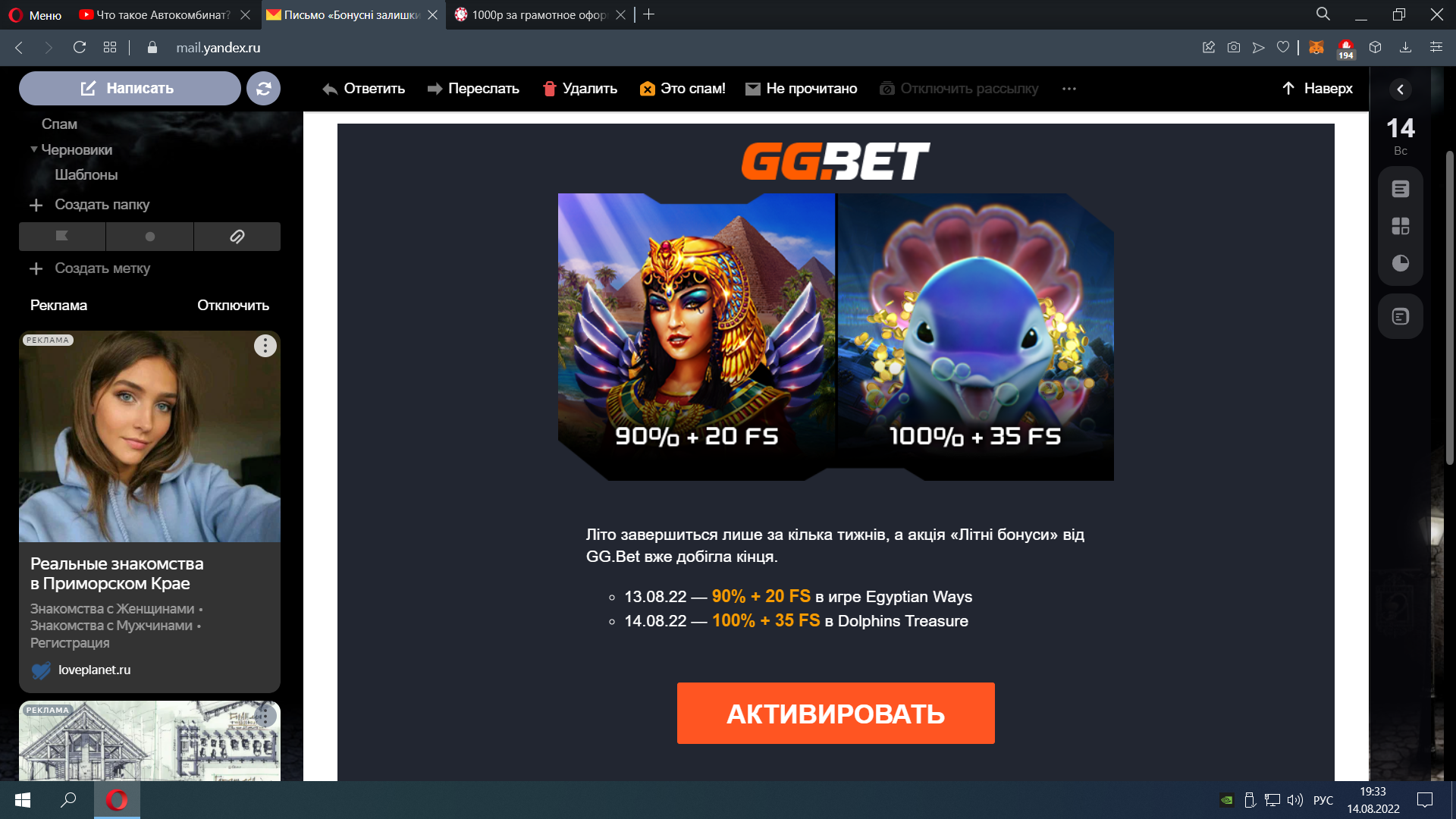The width and height of the screenshot is (1456, 819).
Task: Click the АКТИВИРОВАТЬ orange button
Action: [x=836, y=713]
